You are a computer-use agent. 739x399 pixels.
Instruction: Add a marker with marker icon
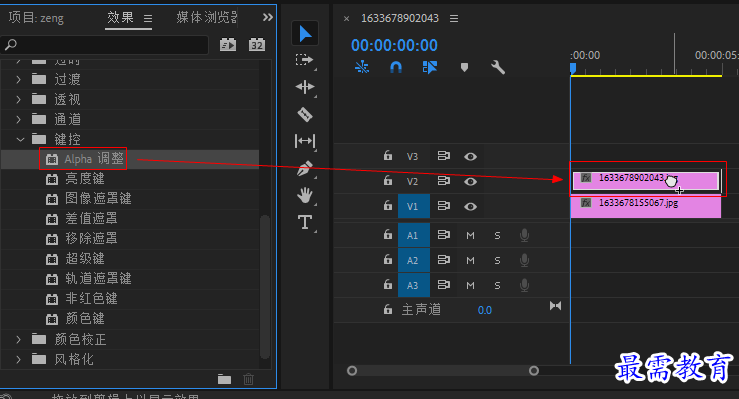coord(464,67)
